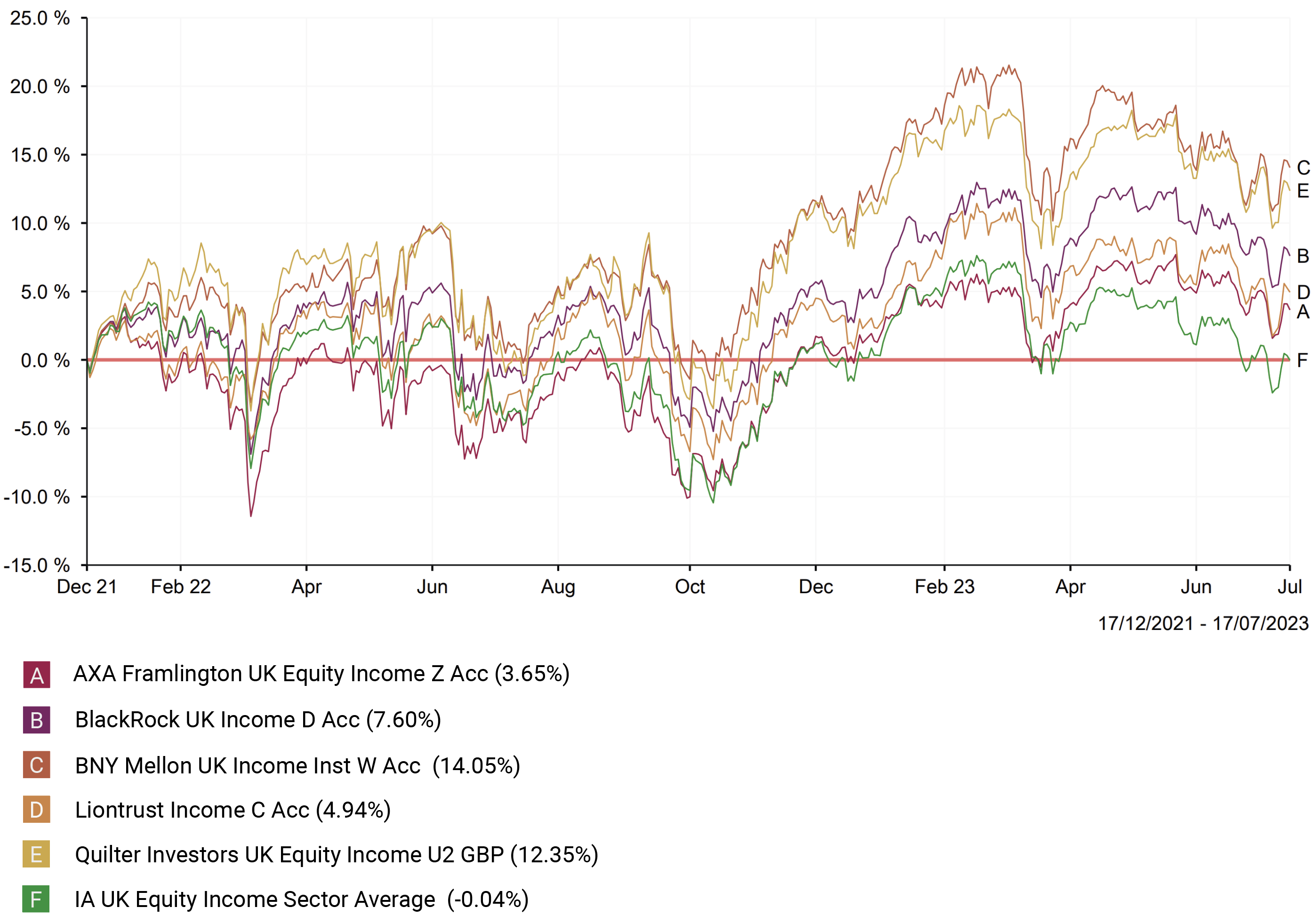1316x923 pixels.
Task: Toggle visibility of BlackRock UK Income D Acc
Action: pyautogui.click(x=258, y=719)
